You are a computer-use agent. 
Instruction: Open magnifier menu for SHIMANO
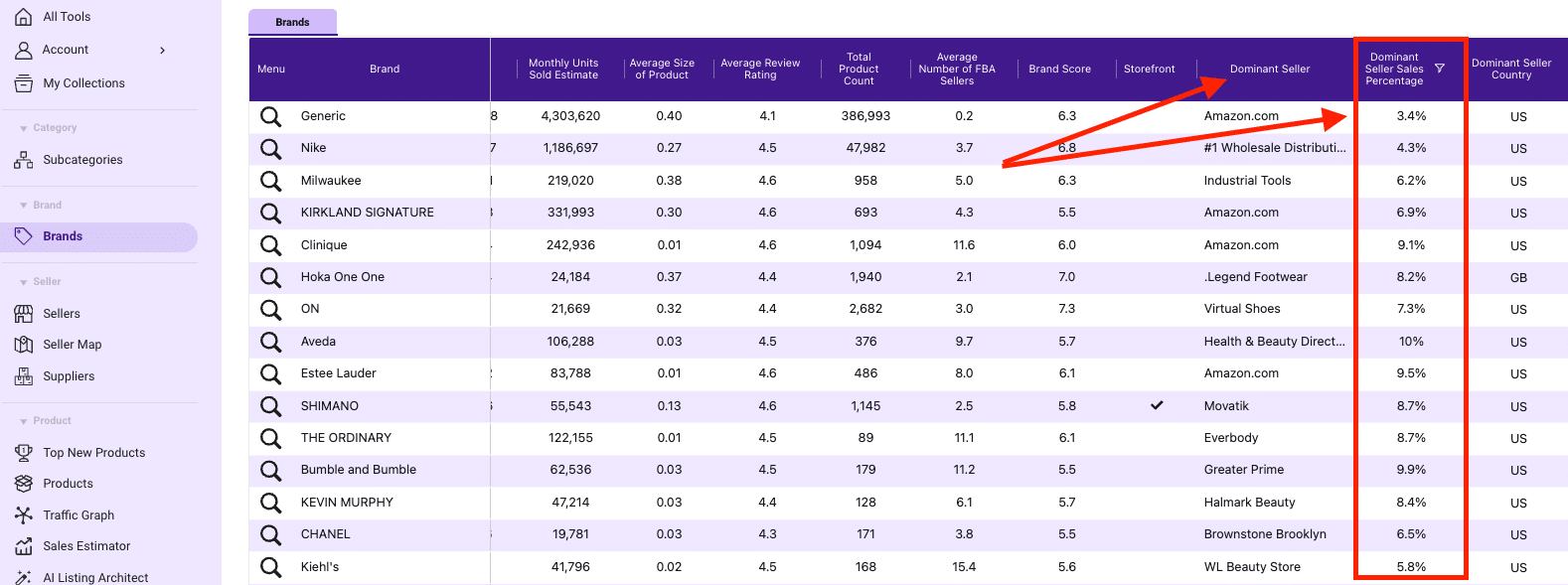(x=270, y=406)
